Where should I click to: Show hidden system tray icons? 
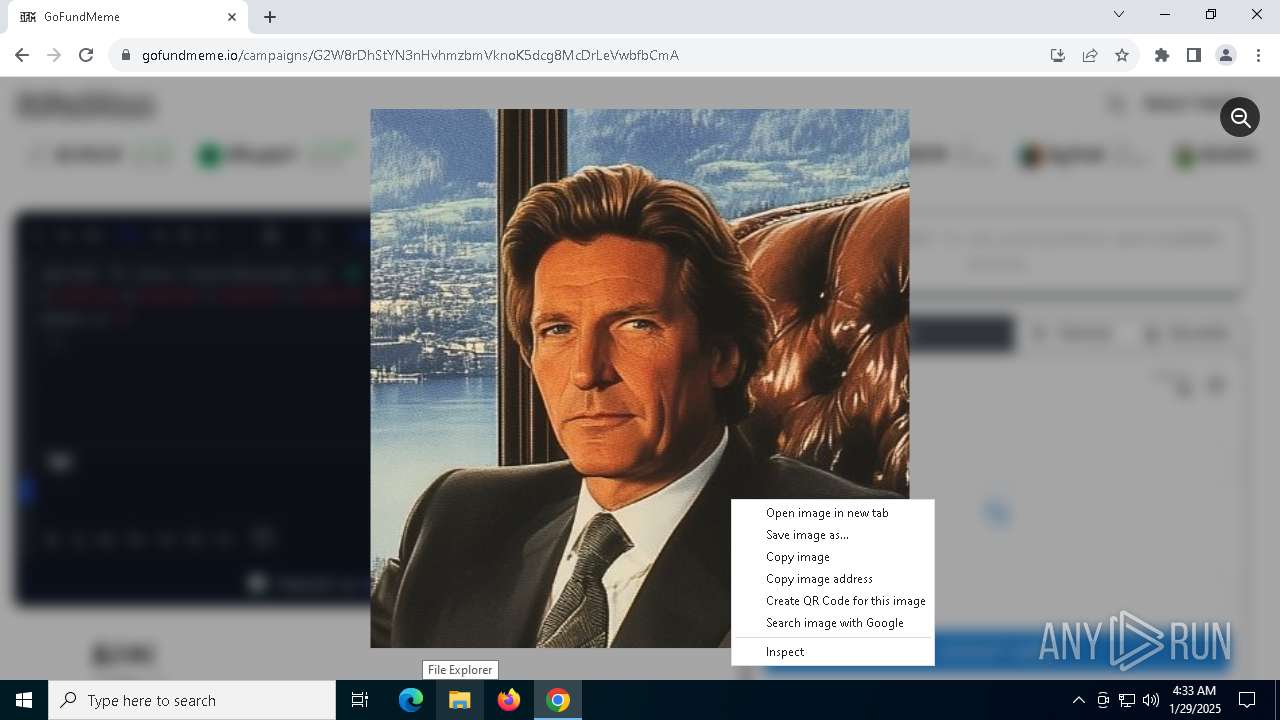(x=1078, y=700)
